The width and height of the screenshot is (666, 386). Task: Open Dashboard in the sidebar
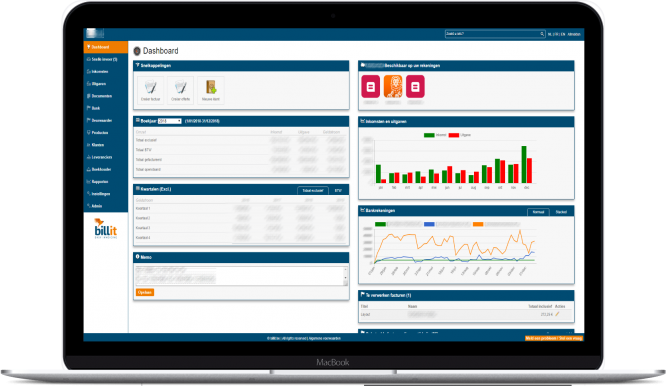point(105,47)
